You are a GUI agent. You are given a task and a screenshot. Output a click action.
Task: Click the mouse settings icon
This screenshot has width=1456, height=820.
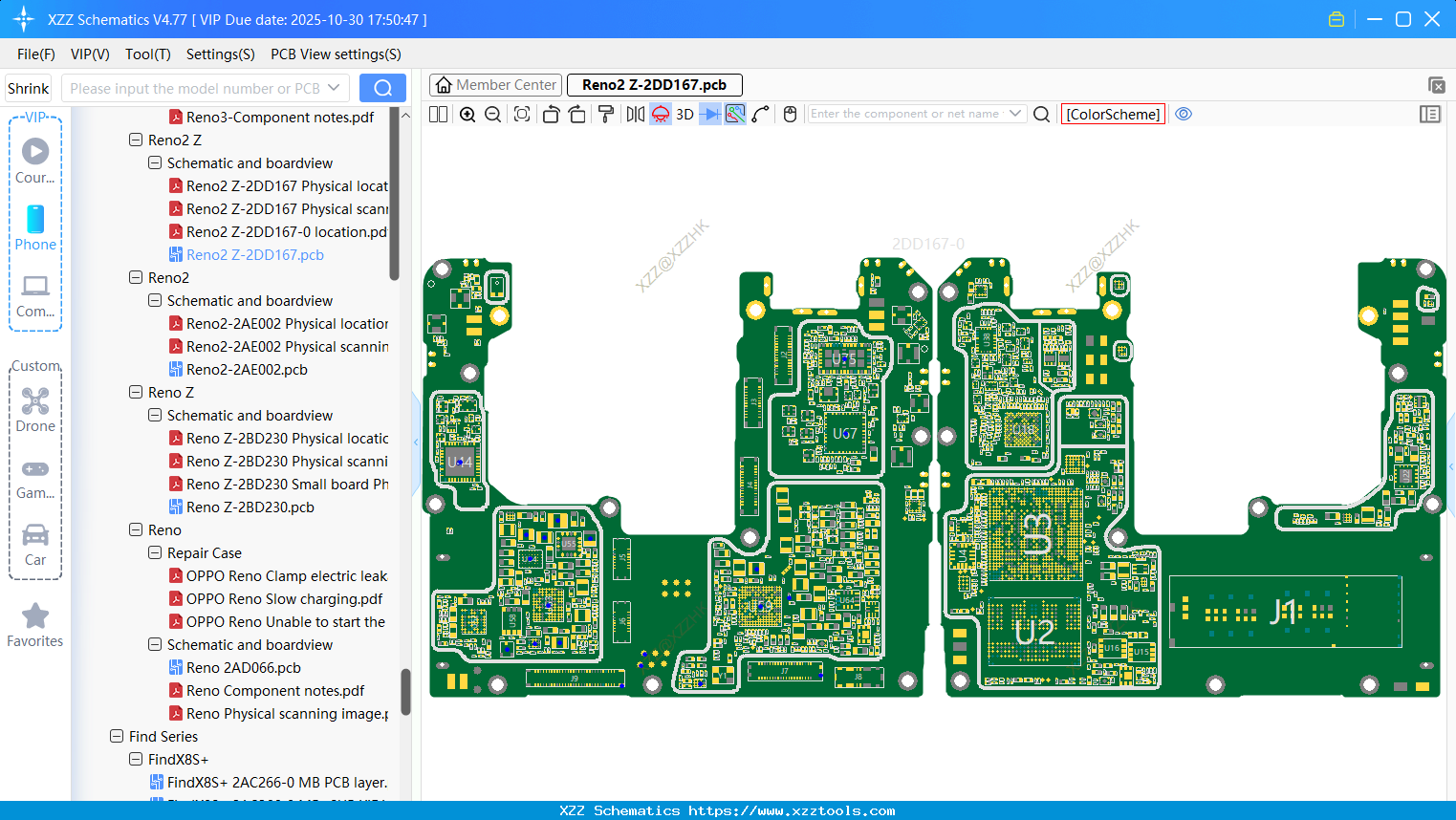click(790, 114)
